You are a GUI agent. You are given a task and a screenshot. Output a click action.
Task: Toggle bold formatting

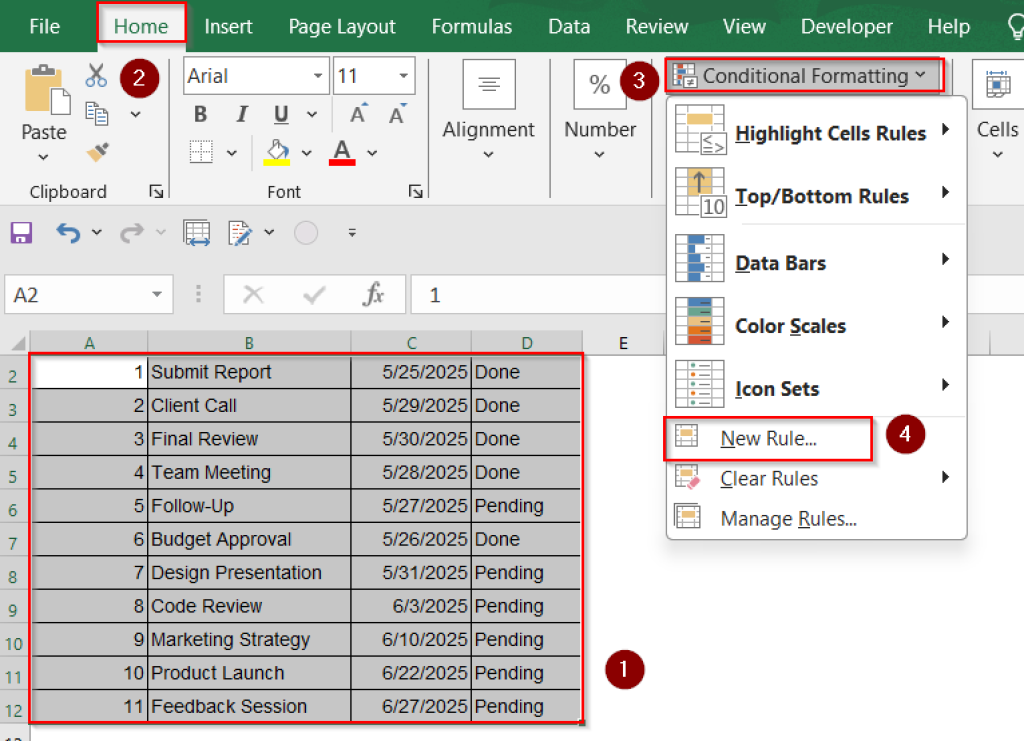click(x=200, y=114)
